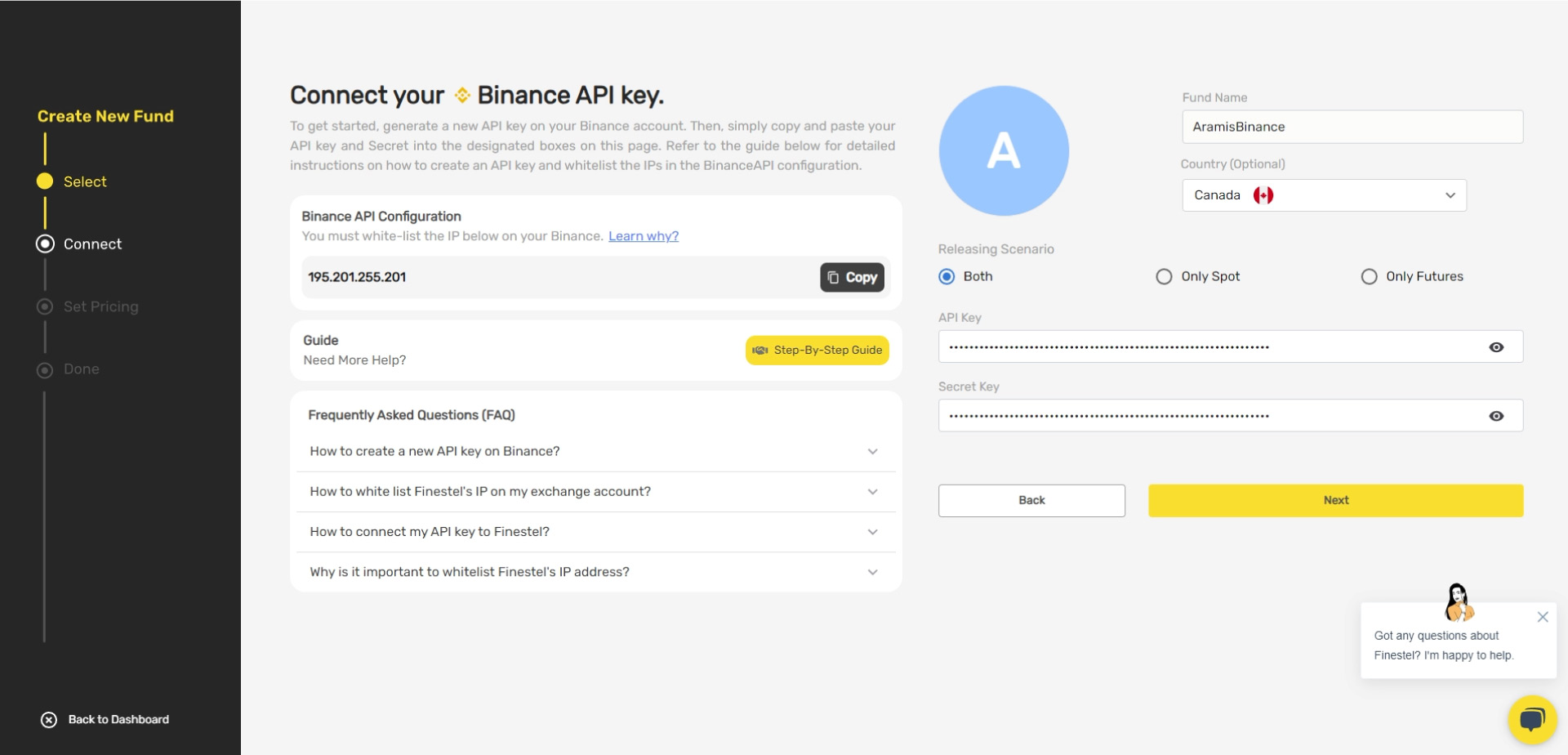Click the Done step circle icon
1568x755 pixels.
[x=45, y=369]
